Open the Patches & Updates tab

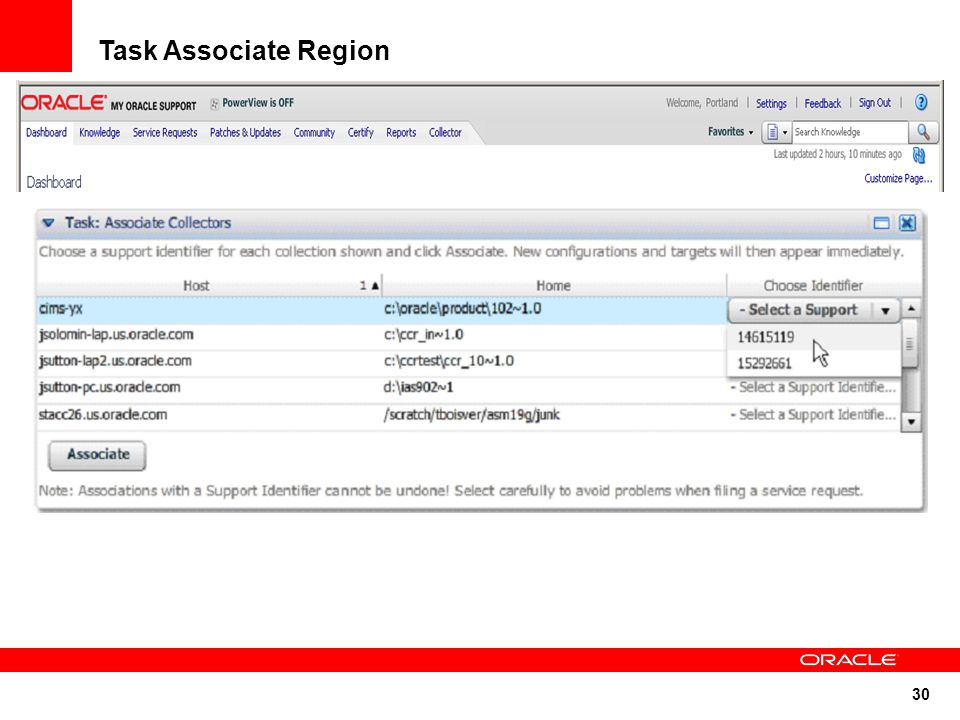pos(245,132)
